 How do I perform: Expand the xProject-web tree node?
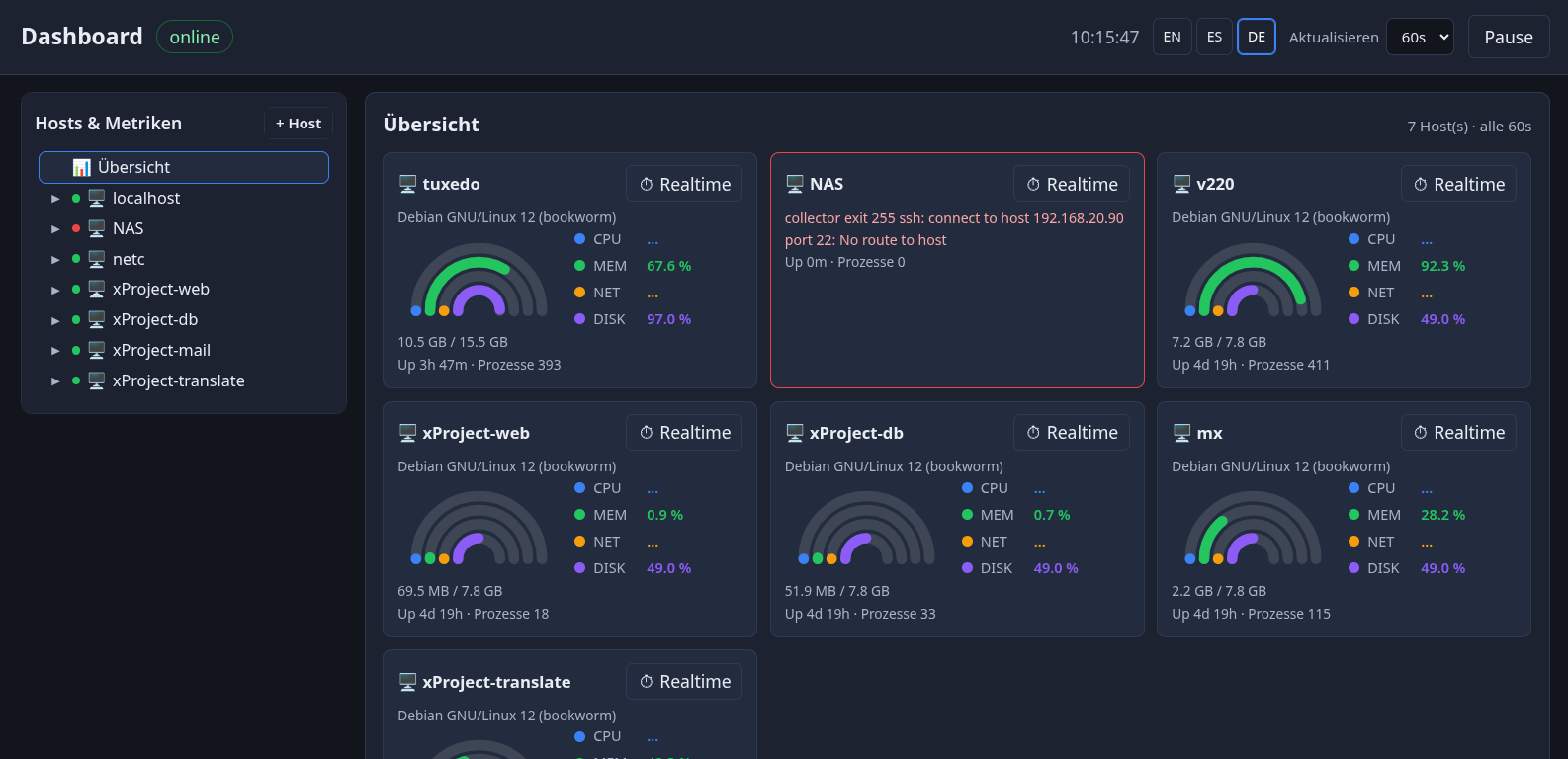click(55, 290)
